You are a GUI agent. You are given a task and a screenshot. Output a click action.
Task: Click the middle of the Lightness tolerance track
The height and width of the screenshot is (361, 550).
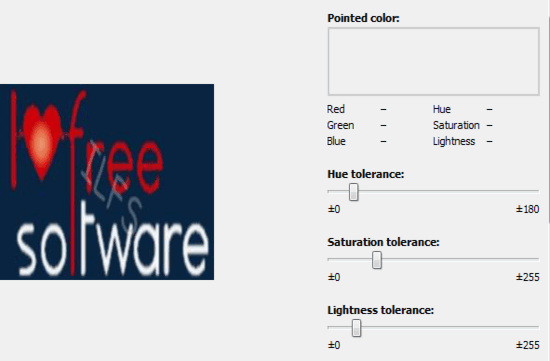pos(434,328)
